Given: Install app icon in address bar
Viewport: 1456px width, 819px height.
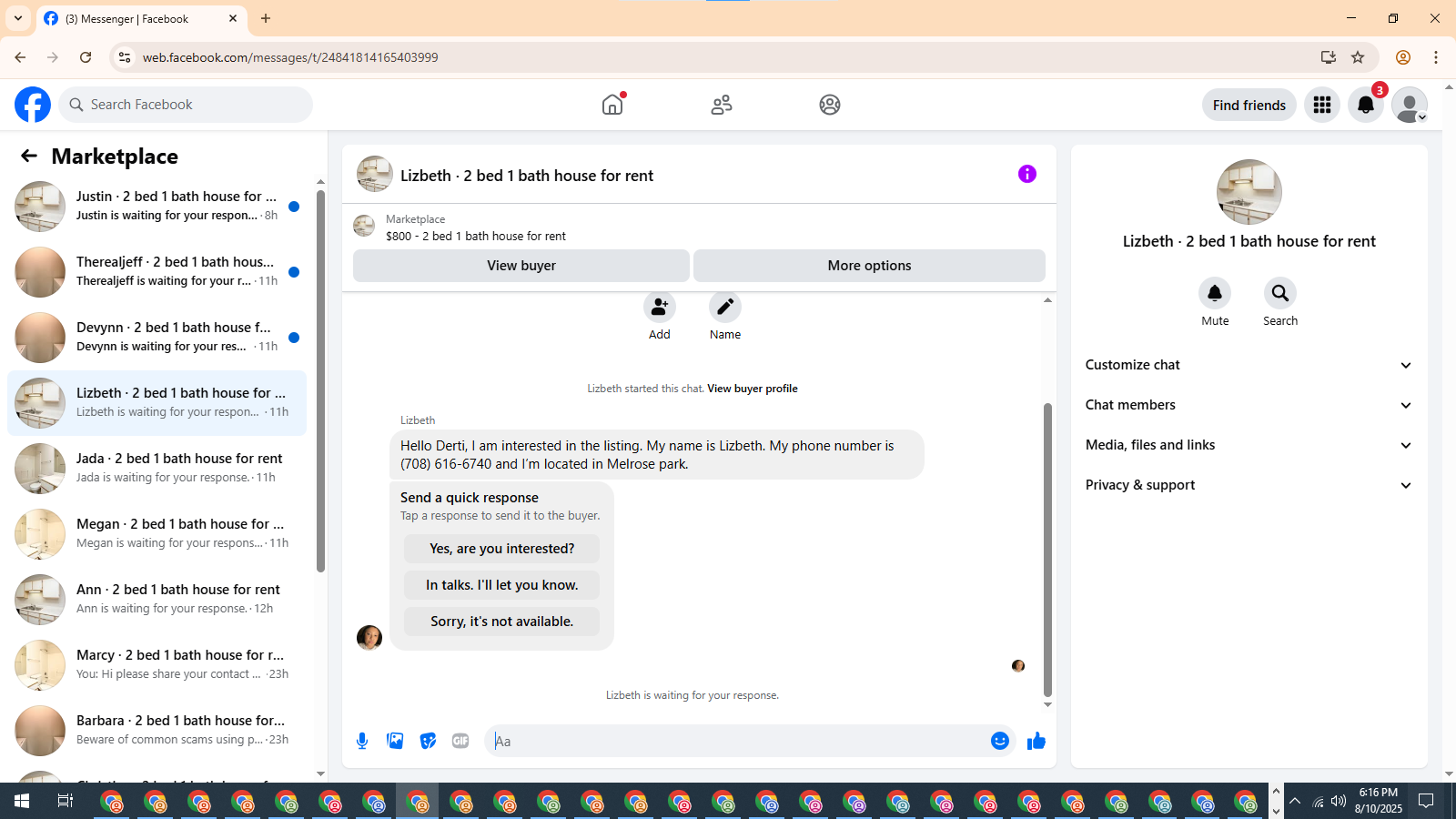Looking at the screenshot, I should (x=1329, y=57).
